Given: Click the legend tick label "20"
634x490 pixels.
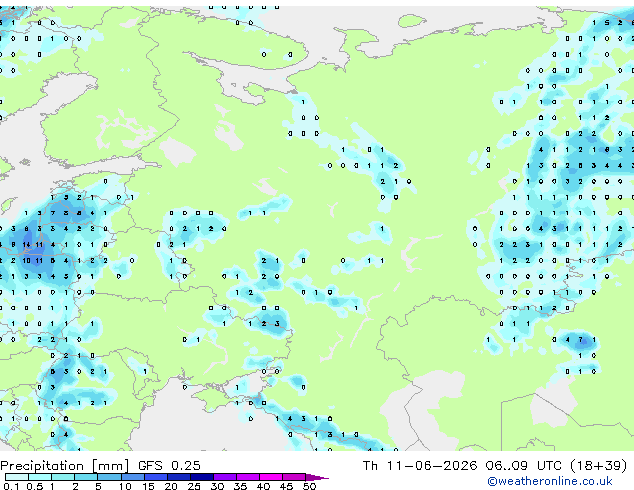Looking at the screenshot, I should click(x=171, y=486).
